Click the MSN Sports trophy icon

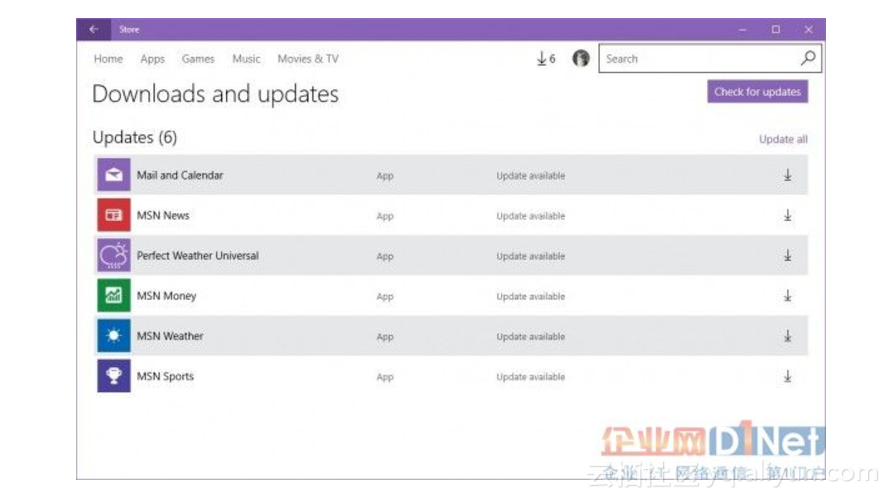pyautogui.click(x=114, y=376)
